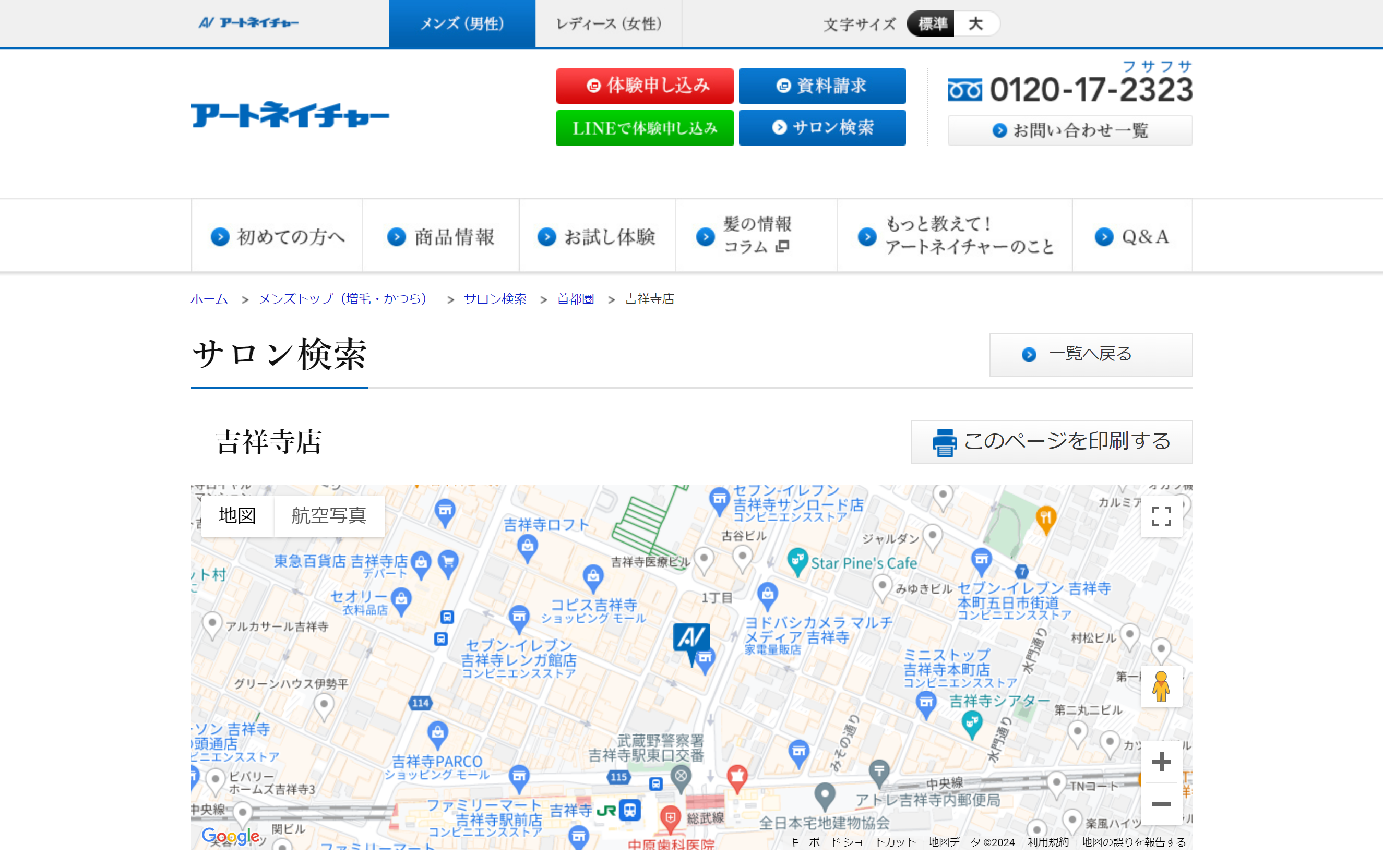Click グリーンハウス伊勢平 gray pin
This screenshot has width=1383, height=868.
[x=324, y=707]
